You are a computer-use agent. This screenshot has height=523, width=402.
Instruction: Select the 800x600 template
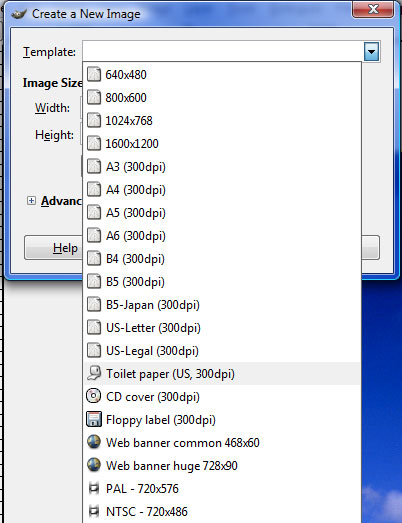(222, 97)
